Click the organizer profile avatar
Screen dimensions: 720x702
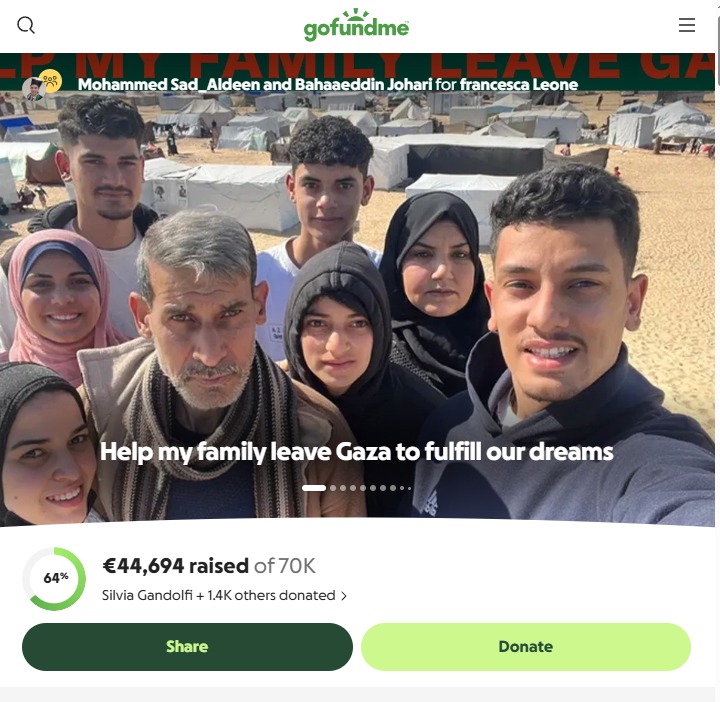pyautogui.click(x=33, y=89)
